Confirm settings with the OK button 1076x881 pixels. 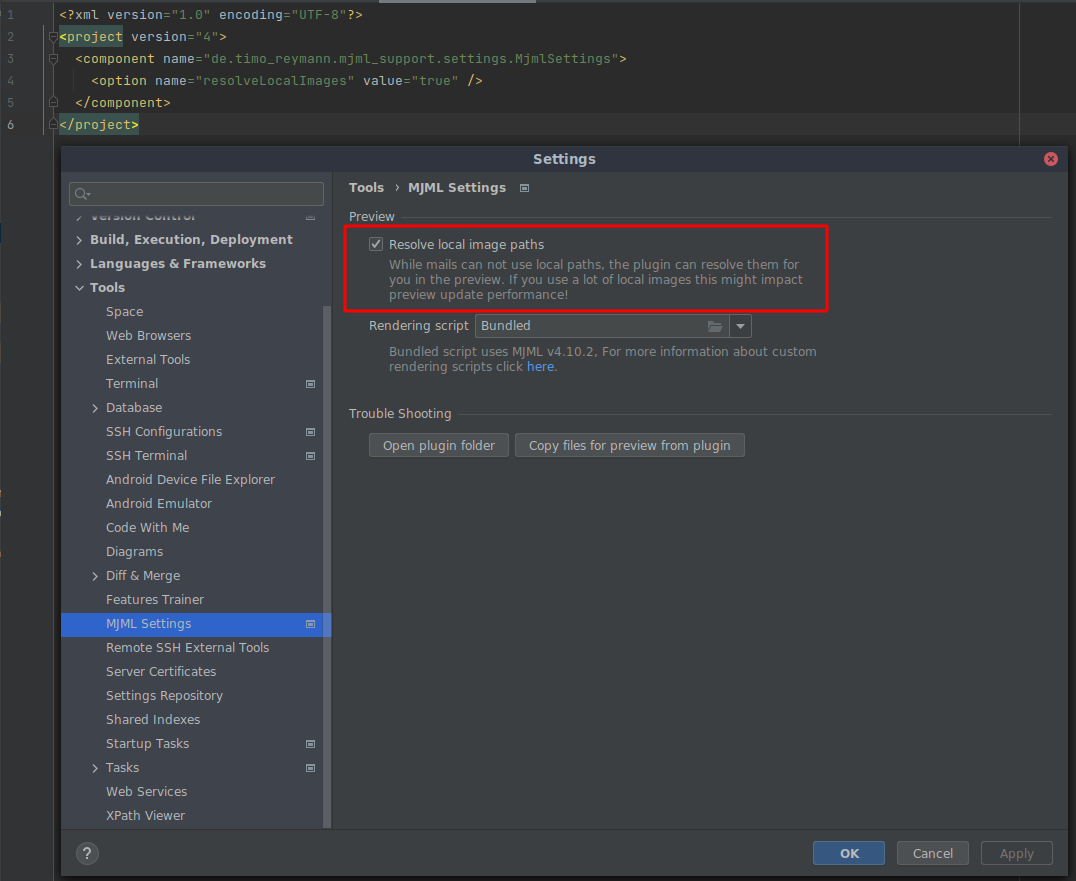point(848,853)
